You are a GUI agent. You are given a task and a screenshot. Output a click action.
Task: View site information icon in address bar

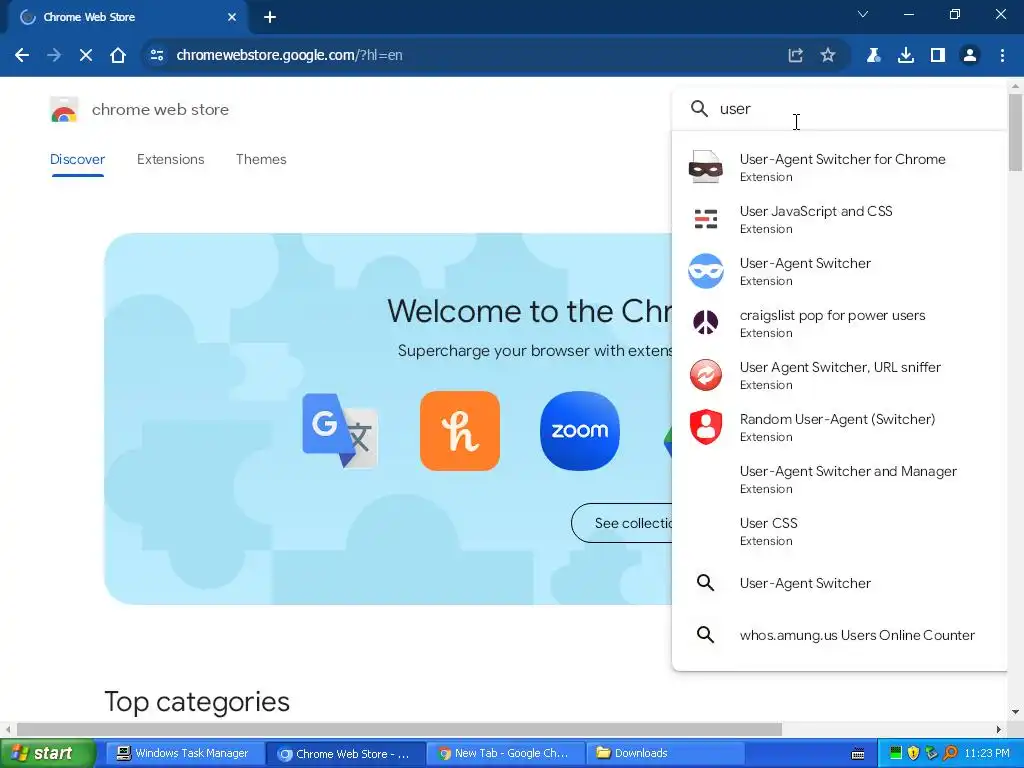click(x=157, y=56)
